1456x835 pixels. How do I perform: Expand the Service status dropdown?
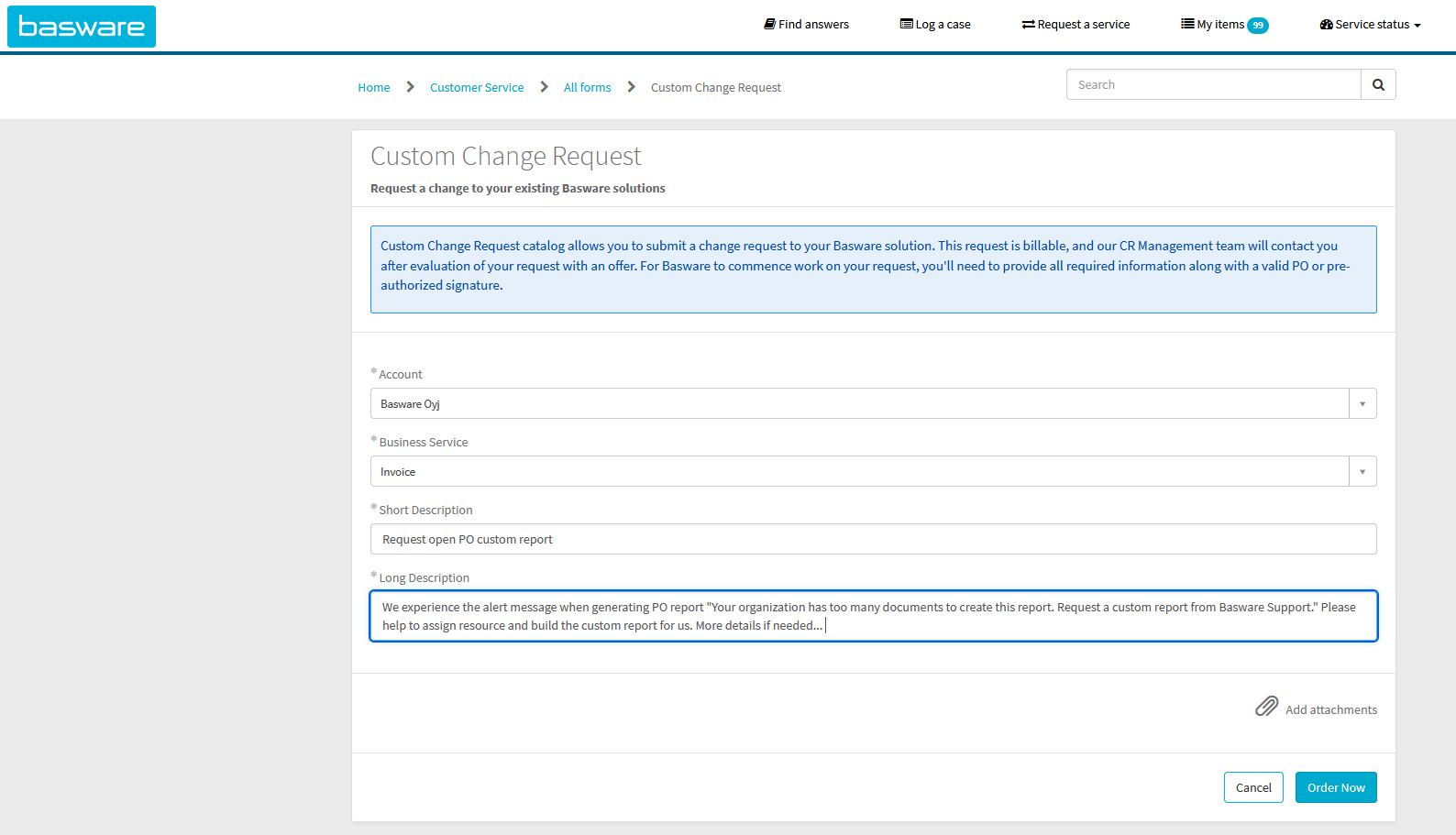(1370, 25)
